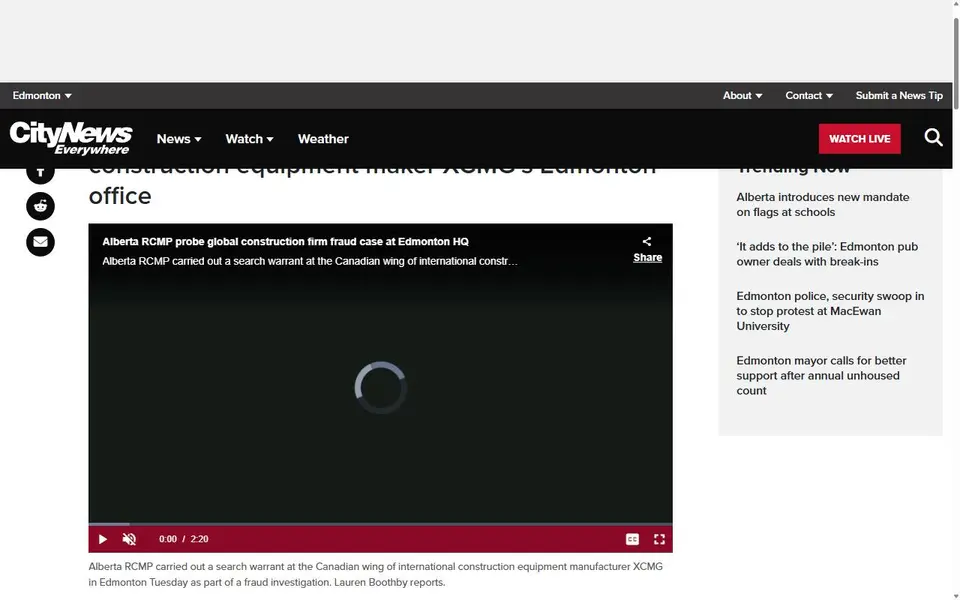
Task: Open the search magnifier icon
Action: click(933, 138)
